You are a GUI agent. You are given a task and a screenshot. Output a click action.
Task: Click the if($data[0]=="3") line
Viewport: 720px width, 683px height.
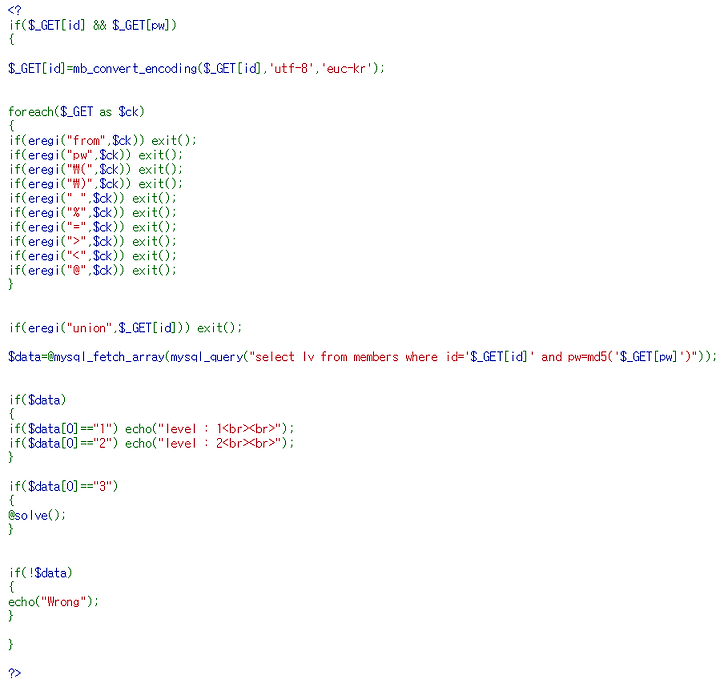coord(63,486)
